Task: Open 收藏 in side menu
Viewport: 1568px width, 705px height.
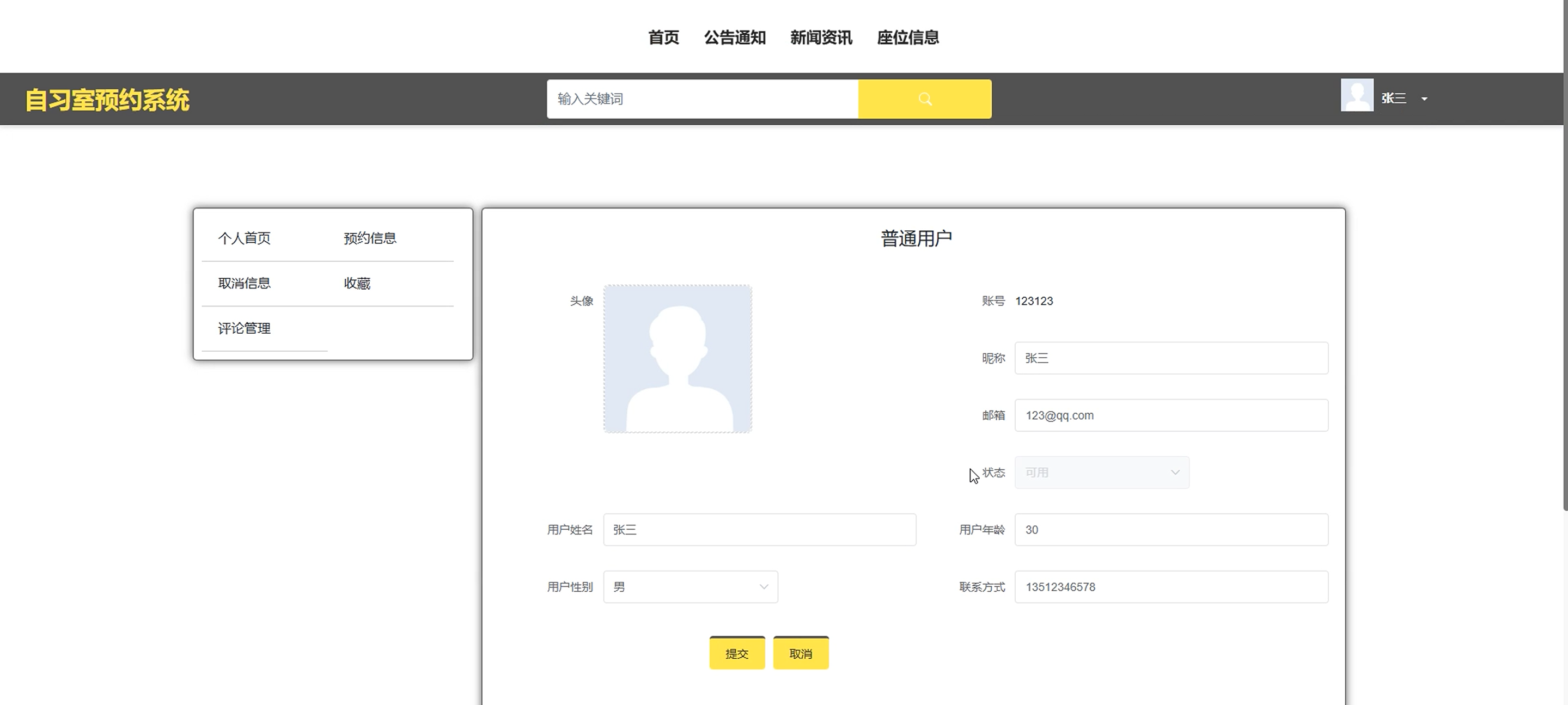Action: coord(357,284)
